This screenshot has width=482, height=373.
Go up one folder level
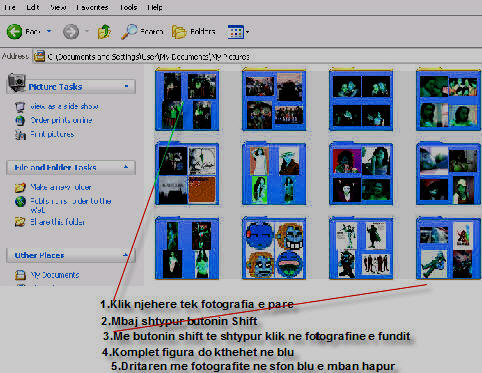[104, 32]
